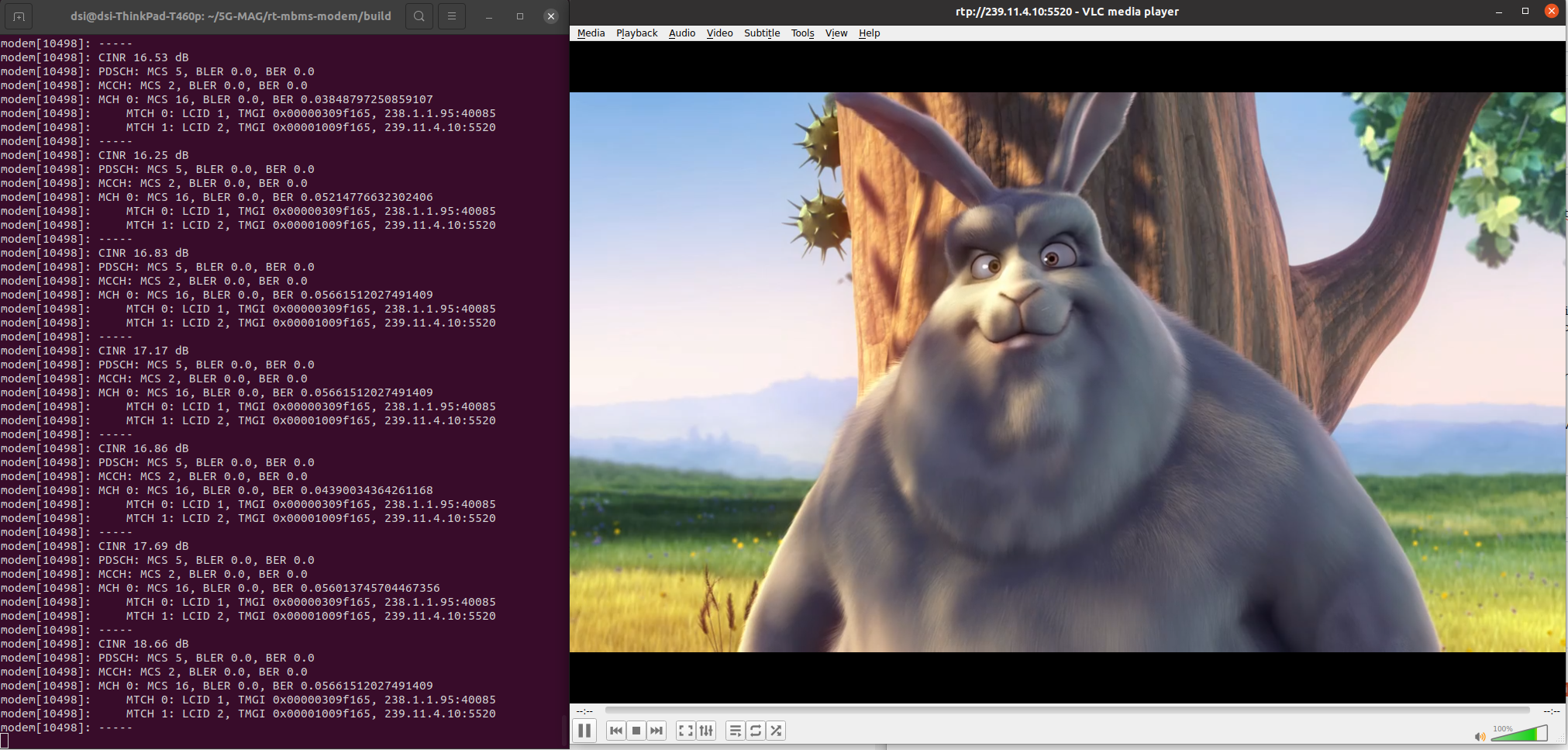Toggle the loop playback mode
This screenshot has width=1568, height=750.
coord(756,731)
